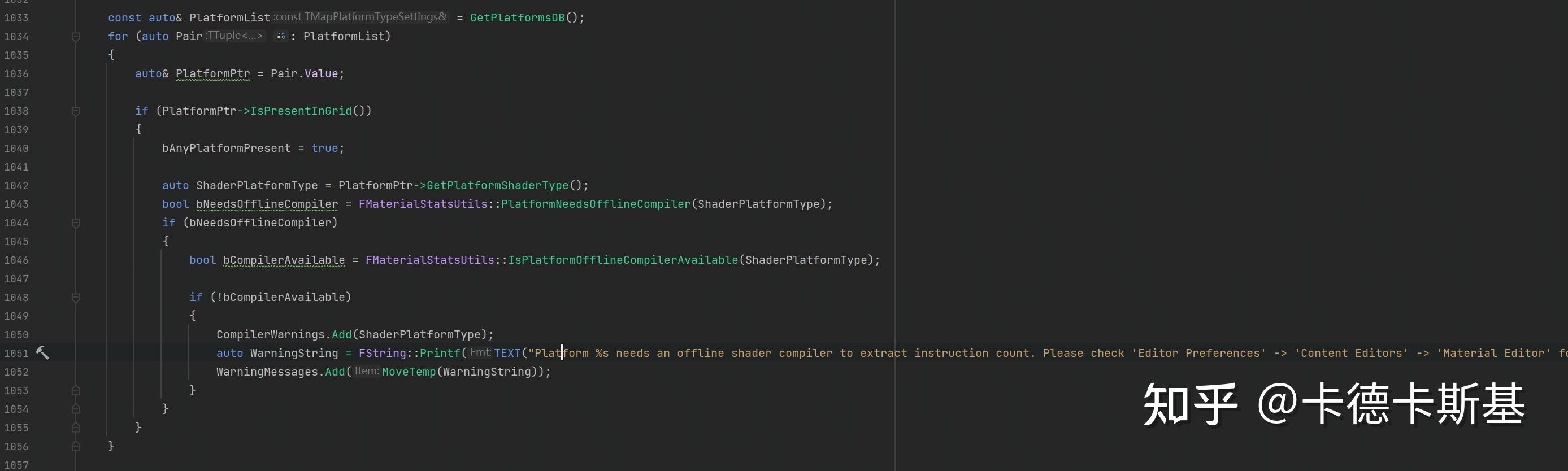1568x471 pixels.
Task: Click the 'true' keyword on line 1040
Action: tap(324, 148)
